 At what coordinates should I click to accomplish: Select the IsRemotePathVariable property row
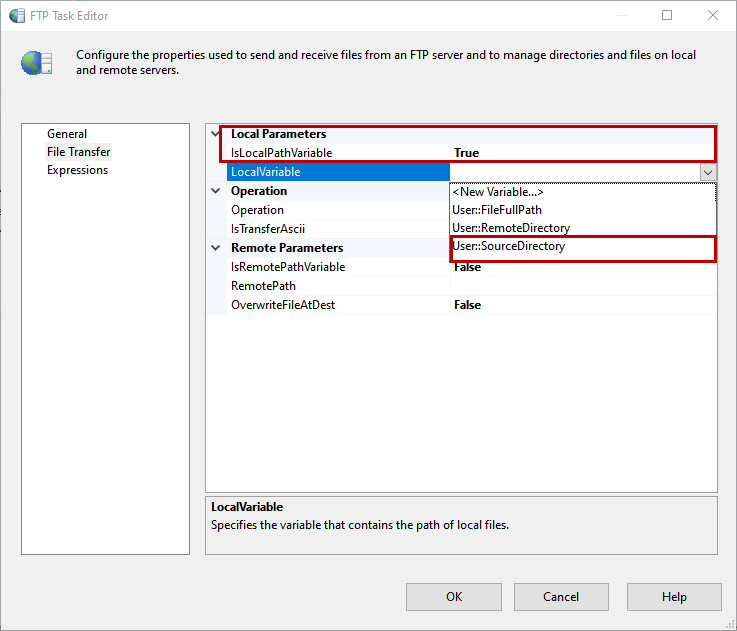pos(288,267)
